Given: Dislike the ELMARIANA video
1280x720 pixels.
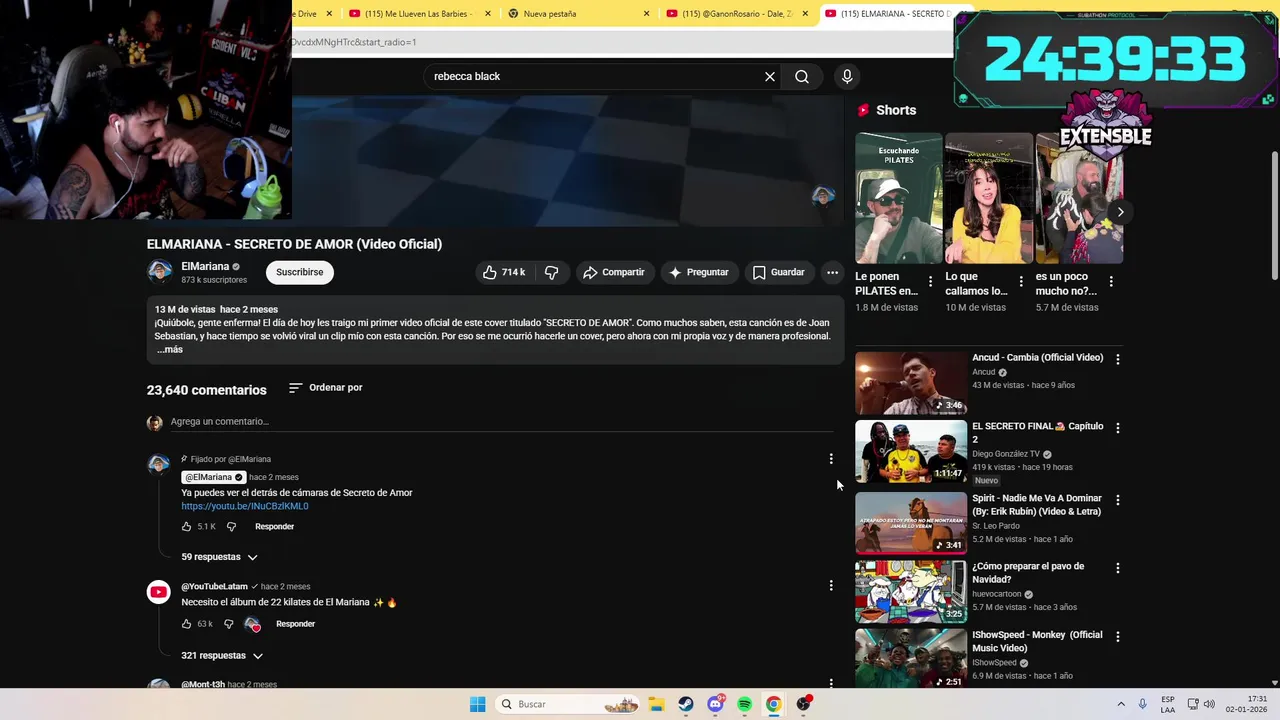Looking at the screenshot, I should pyautogui.click(x=551, y=272).
